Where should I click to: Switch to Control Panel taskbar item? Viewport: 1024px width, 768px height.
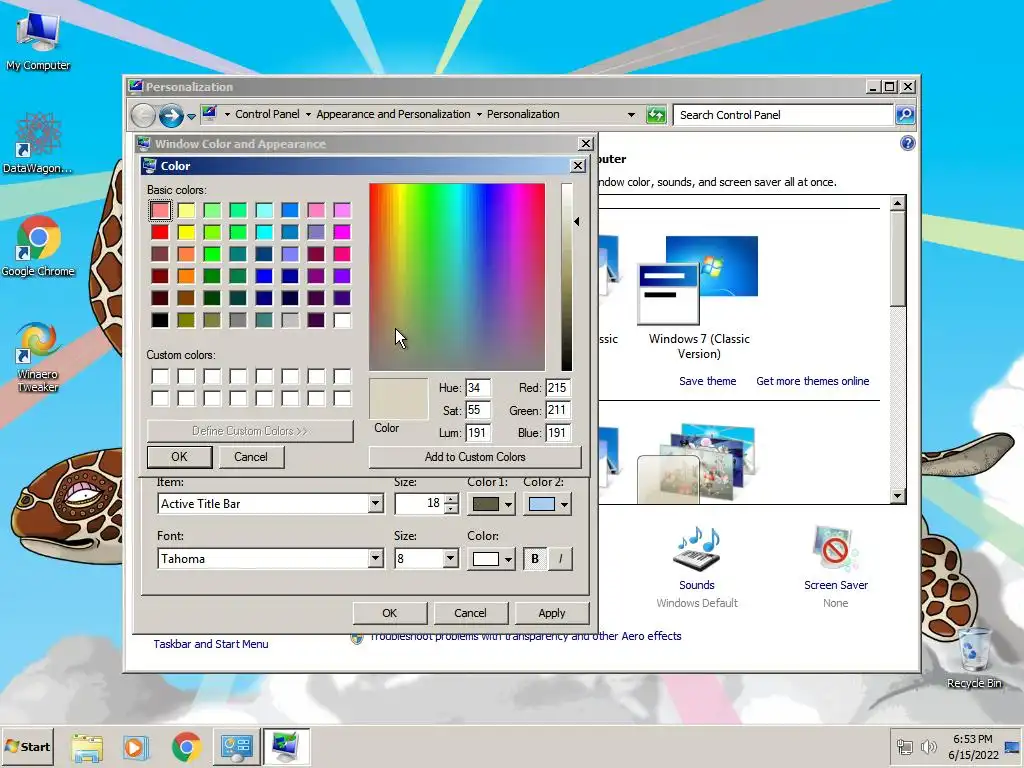(x=236, y=746)
